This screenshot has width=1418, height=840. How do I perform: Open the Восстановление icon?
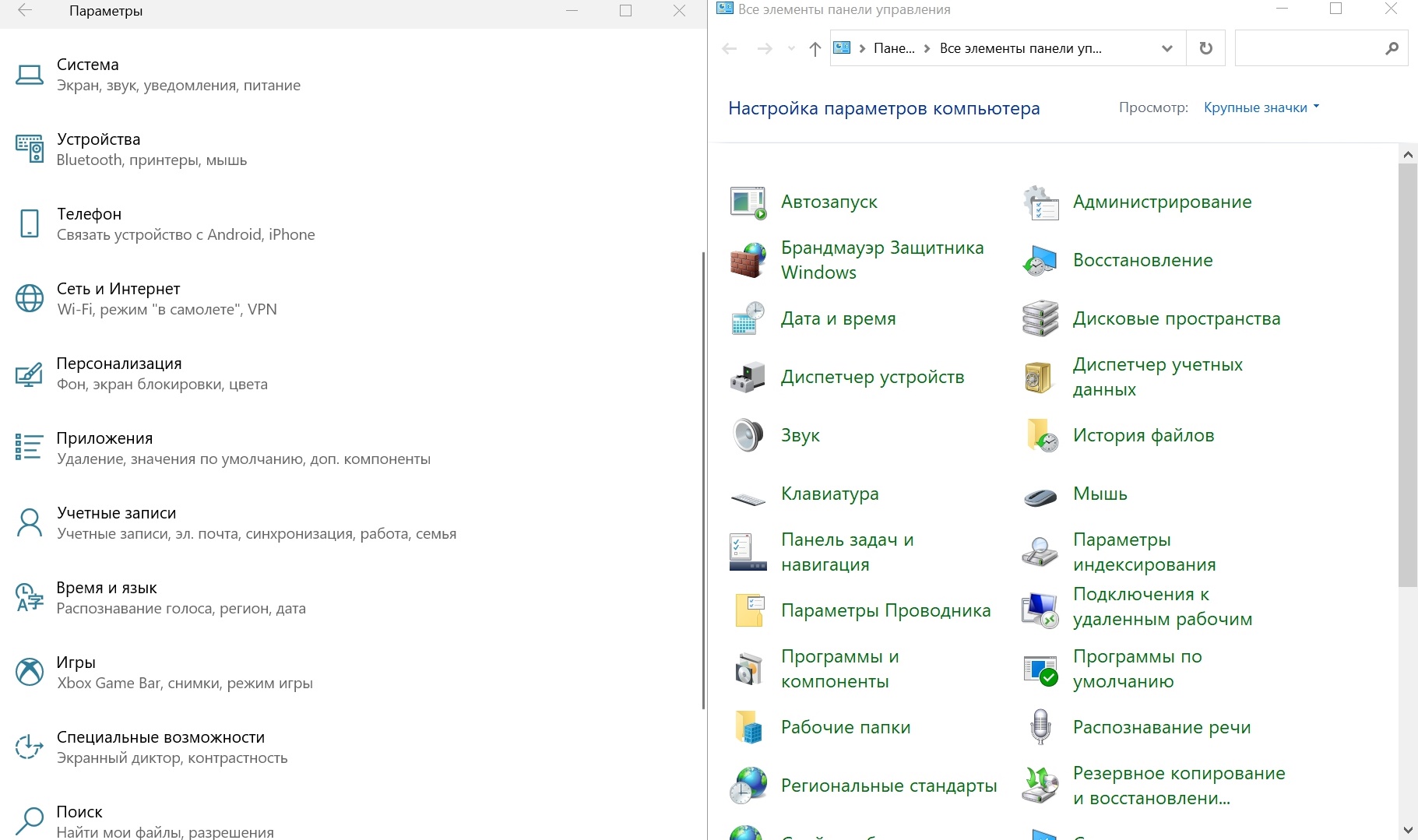click(x=1040, y=261)
